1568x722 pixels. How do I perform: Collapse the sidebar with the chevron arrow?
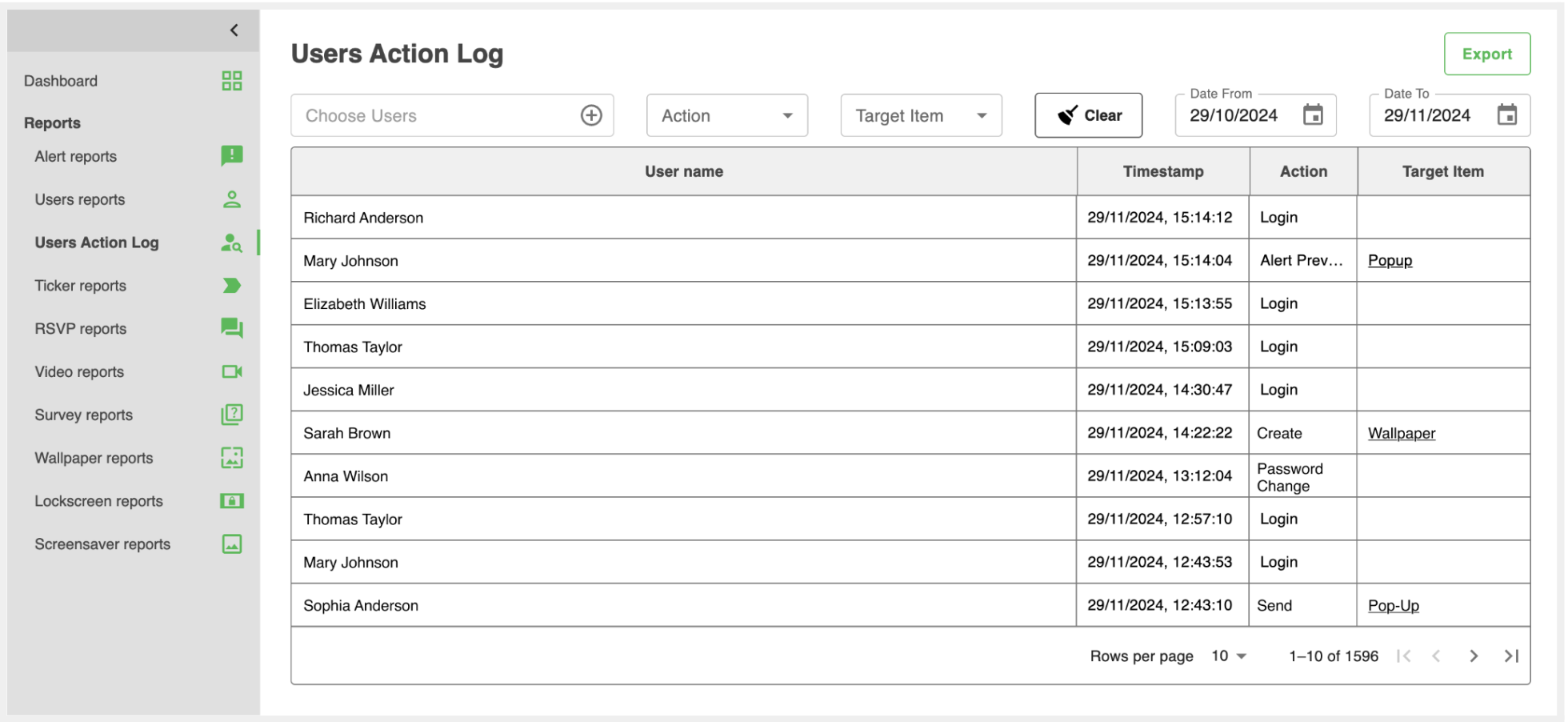click(234, 30)
